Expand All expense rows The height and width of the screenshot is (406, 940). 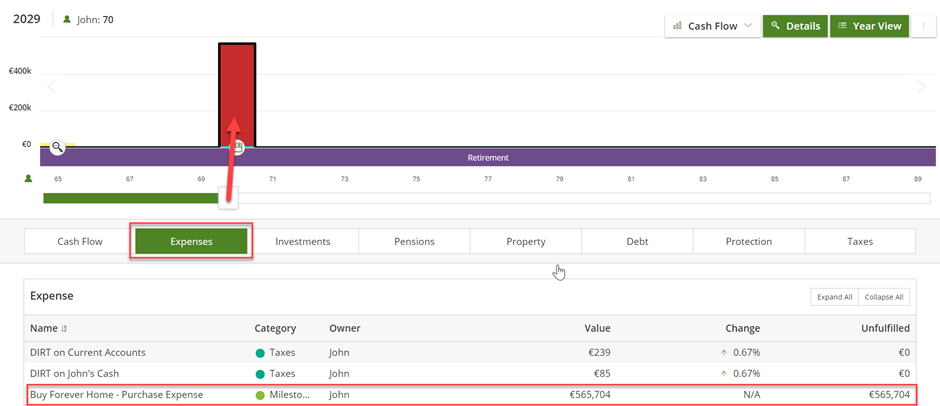point(834,297)
